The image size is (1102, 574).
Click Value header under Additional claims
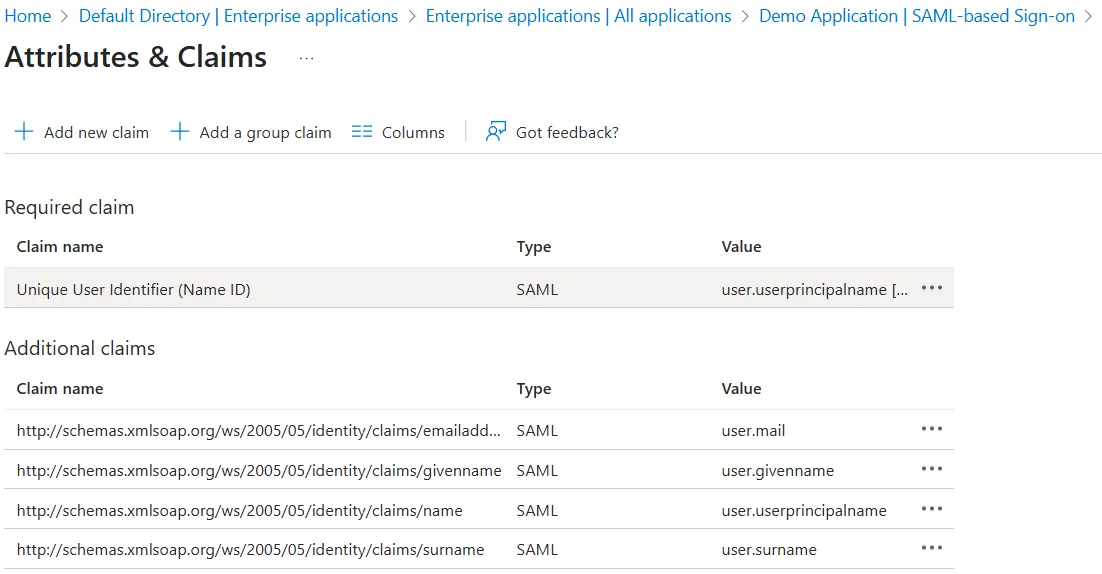tap(741, 389)
